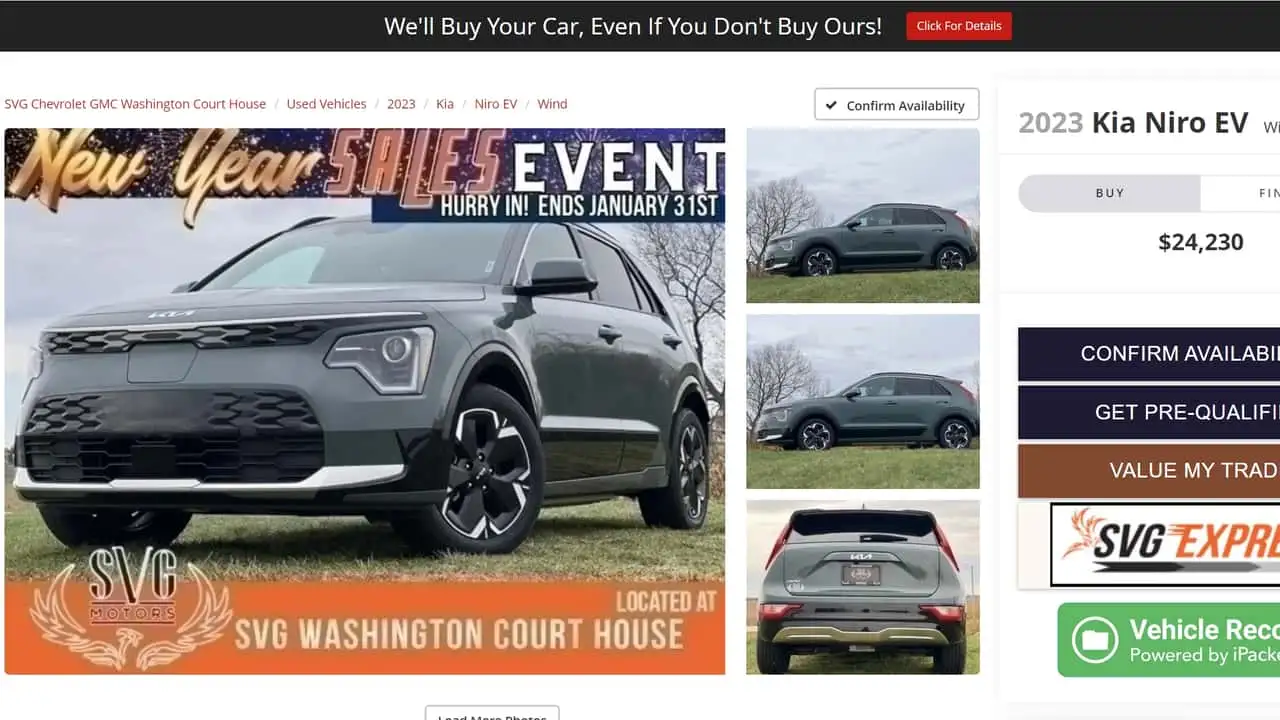Viewport: 1280px width, 720px height.
Task: Select the rear-view Kia thumbnail
Action: point(863,587)
